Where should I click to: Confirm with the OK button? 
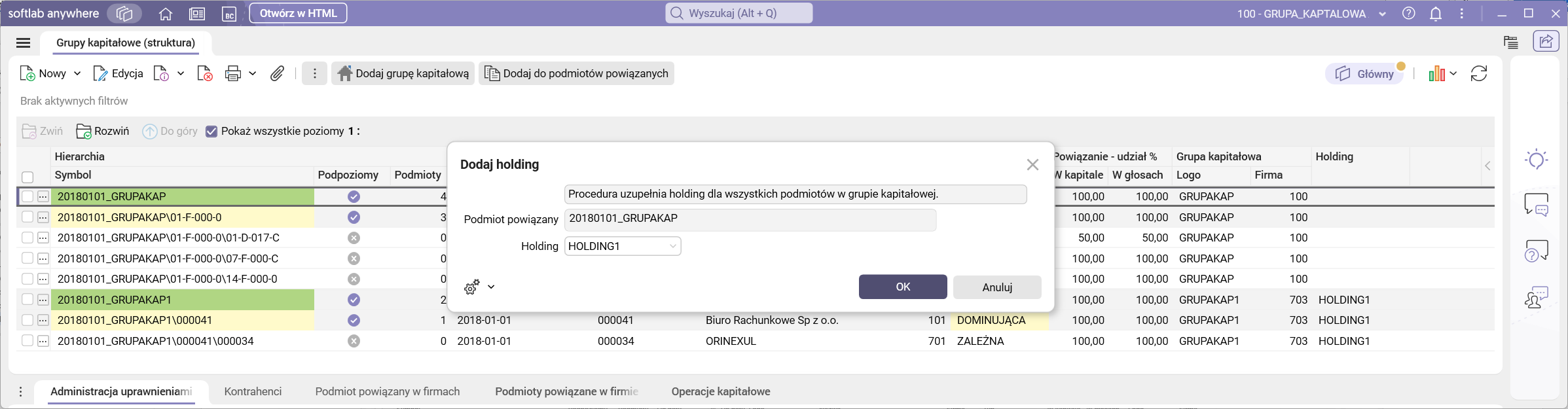(x=903, y=287)
